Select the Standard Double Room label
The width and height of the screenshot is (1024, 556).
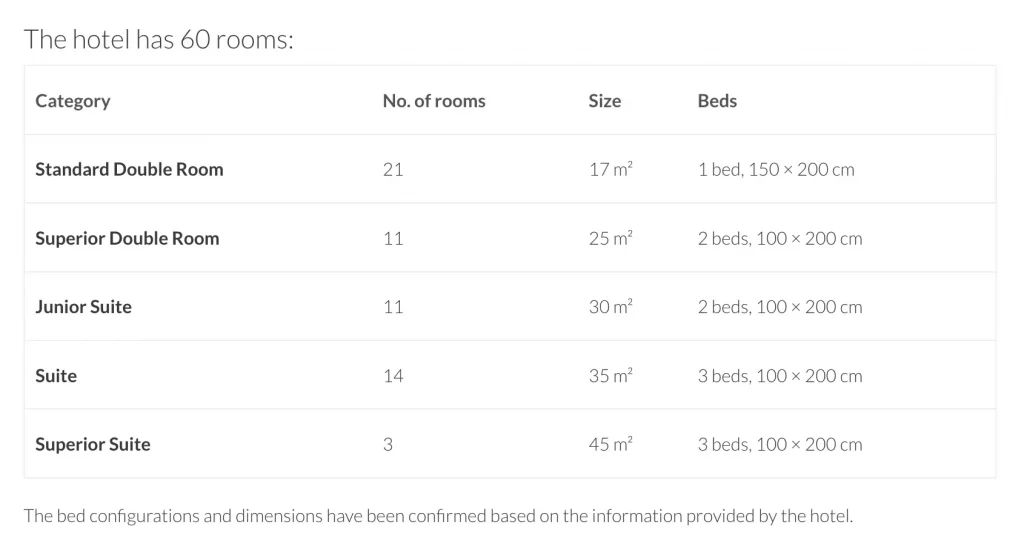(x=129, y=169)
